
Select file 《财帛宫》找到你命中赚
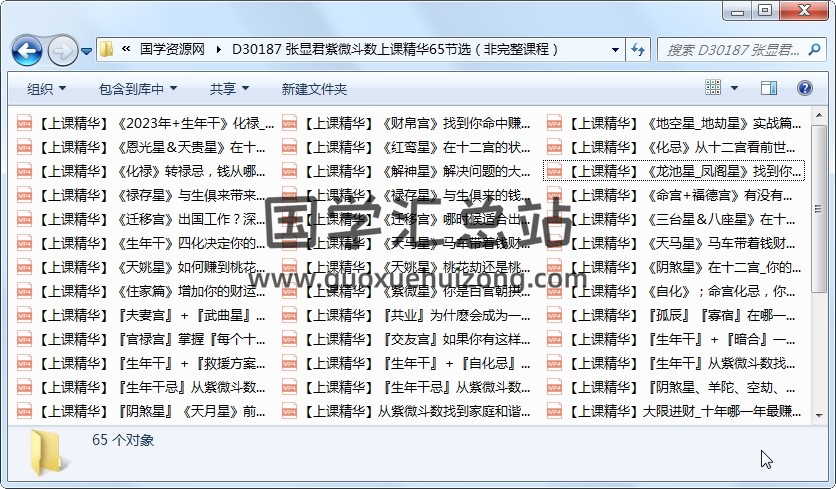click(x=406, y=123)
